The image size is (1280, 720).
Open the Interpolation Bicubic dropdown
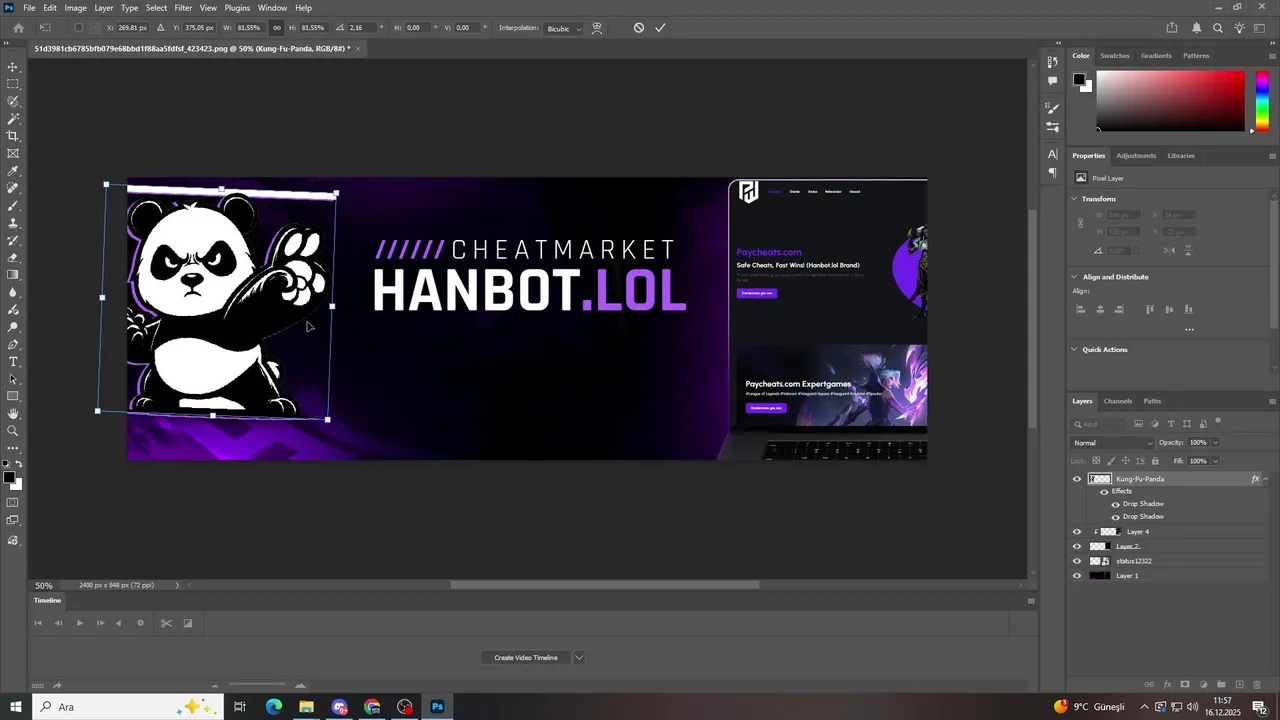[x=564, y=28]
